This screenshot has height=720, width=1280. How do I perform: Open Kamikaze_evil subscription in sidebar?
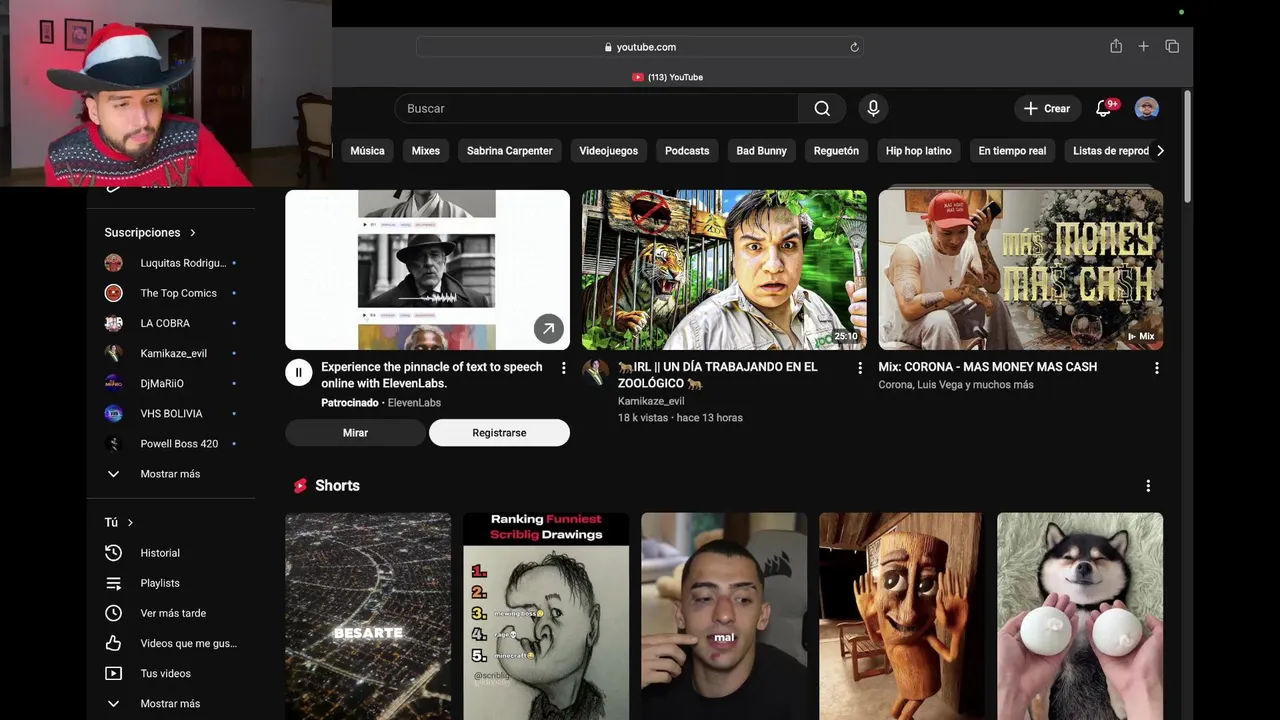pyautogui.click(x=171, y=353)
